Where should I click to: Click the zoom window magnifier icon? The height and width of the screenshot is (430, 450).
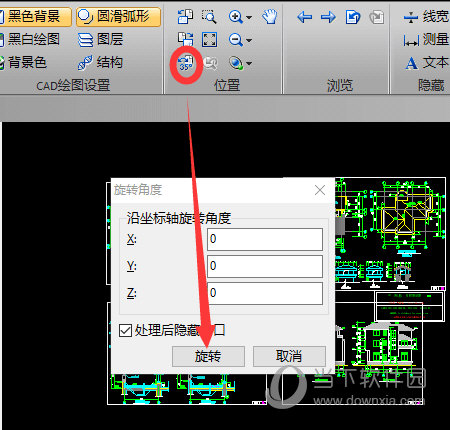[x=209, y=16]
